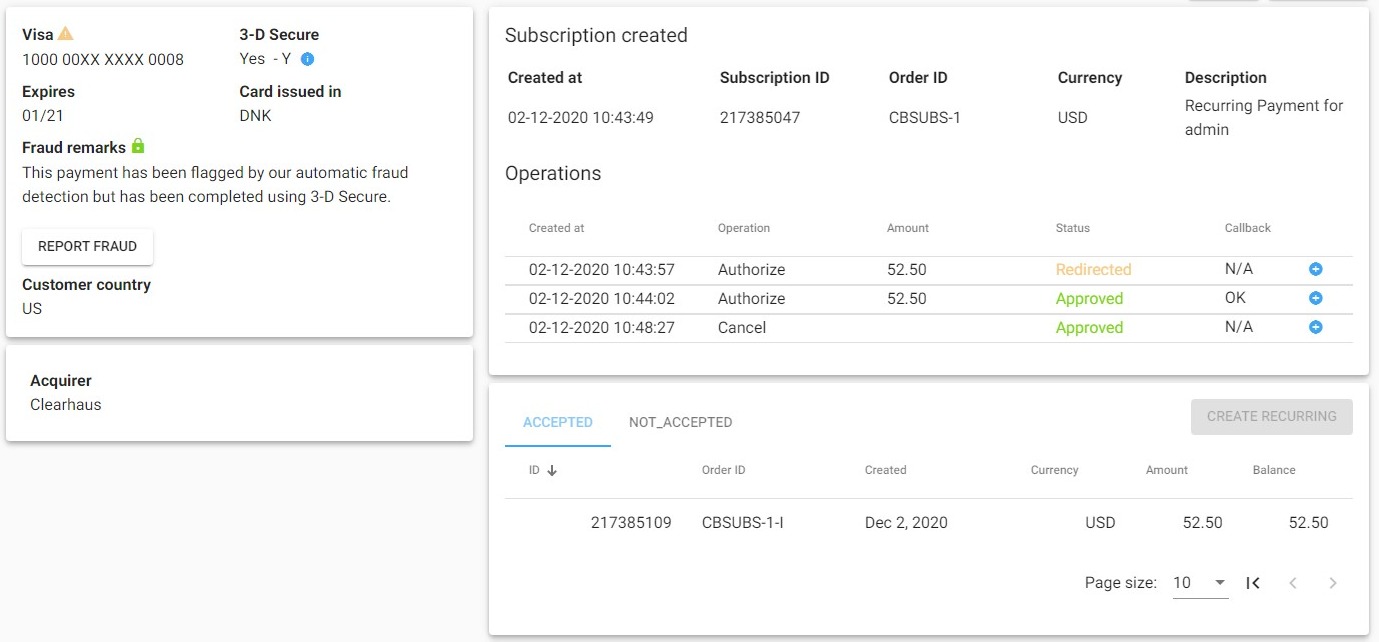This screenshot has height=642, width=1379.
Task: Click the green lock icon beside Fraud remarks
Action: tap(138, 147)
